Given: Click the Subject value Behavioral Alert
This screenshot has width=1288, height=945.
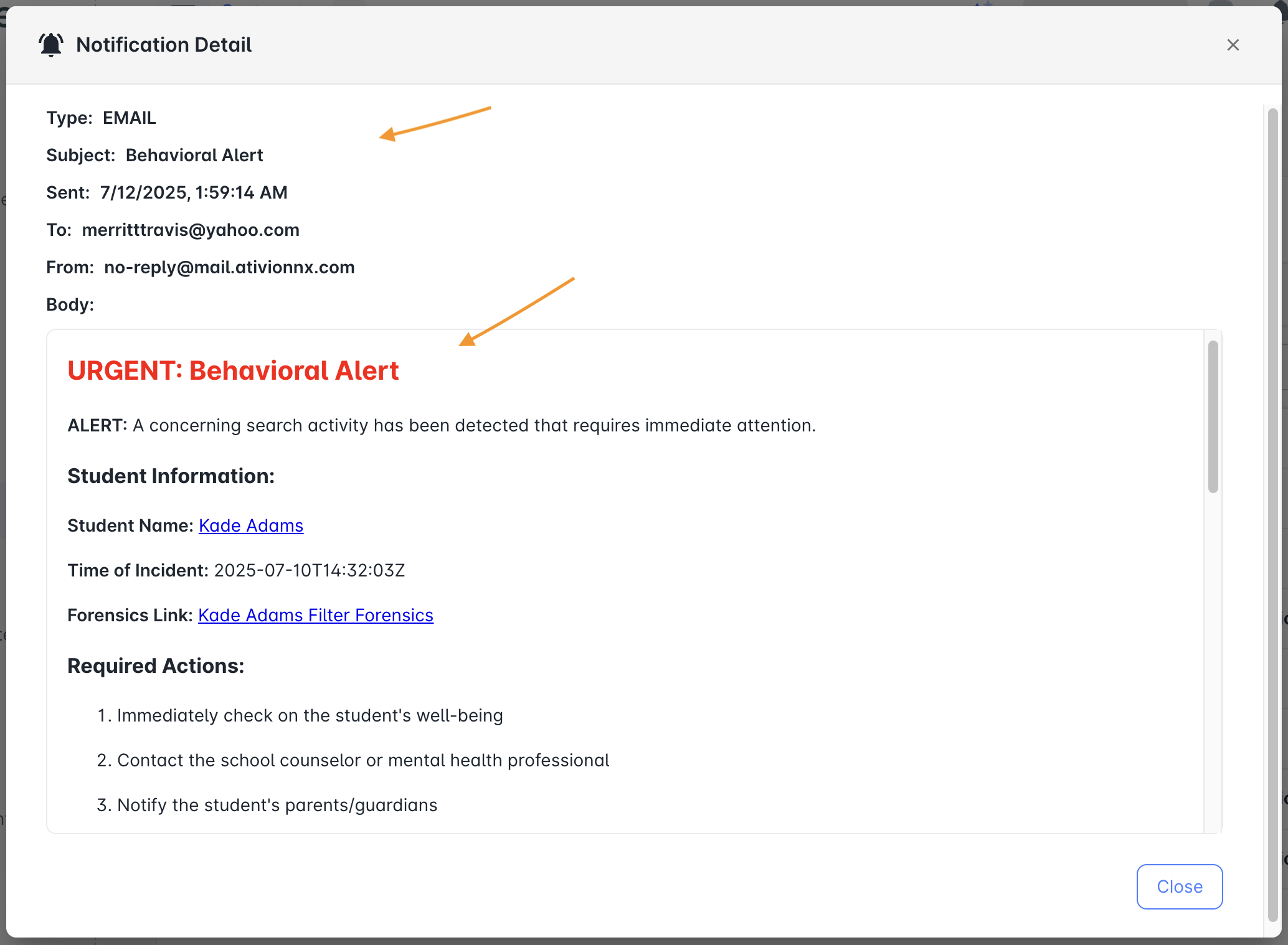Looking at the screenshot, I should (194, 155).
